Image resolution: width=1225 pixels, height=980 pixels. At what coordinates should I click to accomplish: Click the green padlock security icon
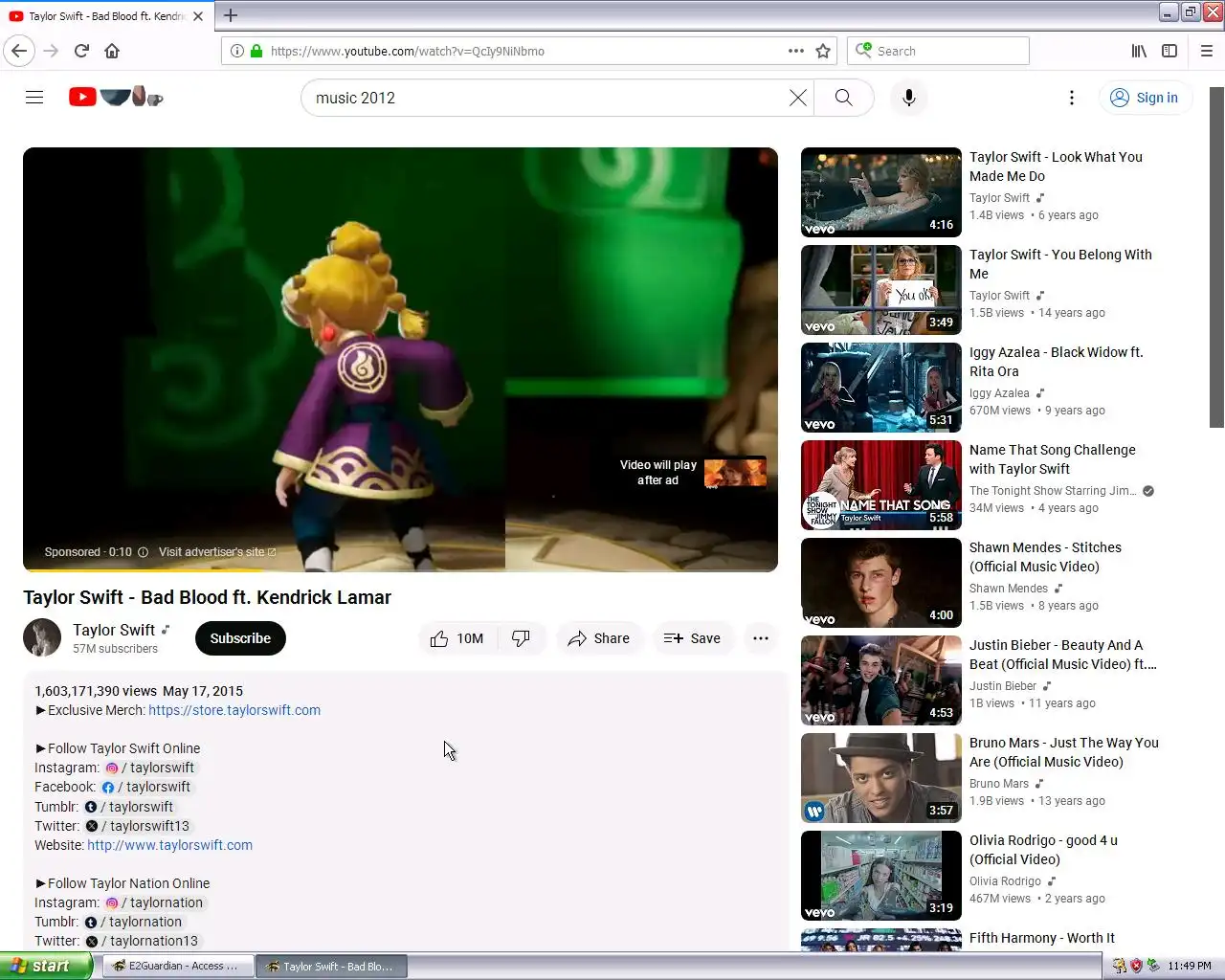point(256,51)
